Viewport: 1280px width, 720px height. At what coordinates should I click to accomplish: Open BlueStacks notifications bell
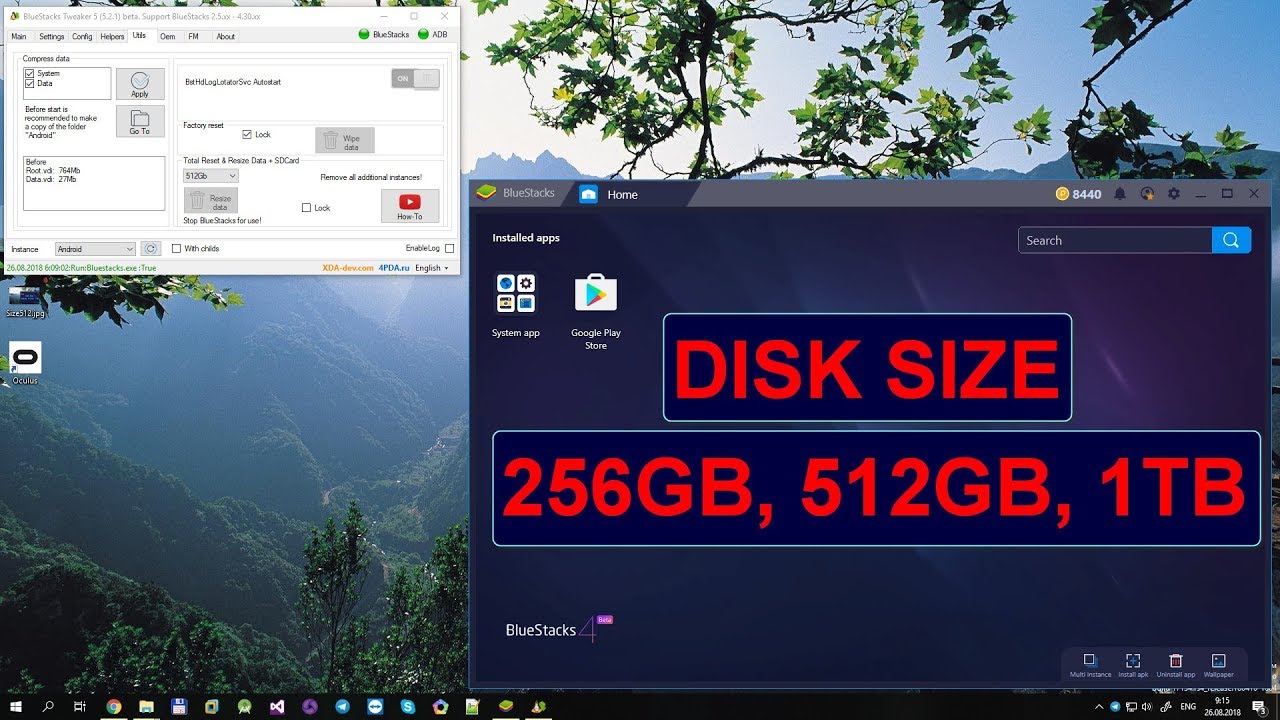(x=1120, y=194)
